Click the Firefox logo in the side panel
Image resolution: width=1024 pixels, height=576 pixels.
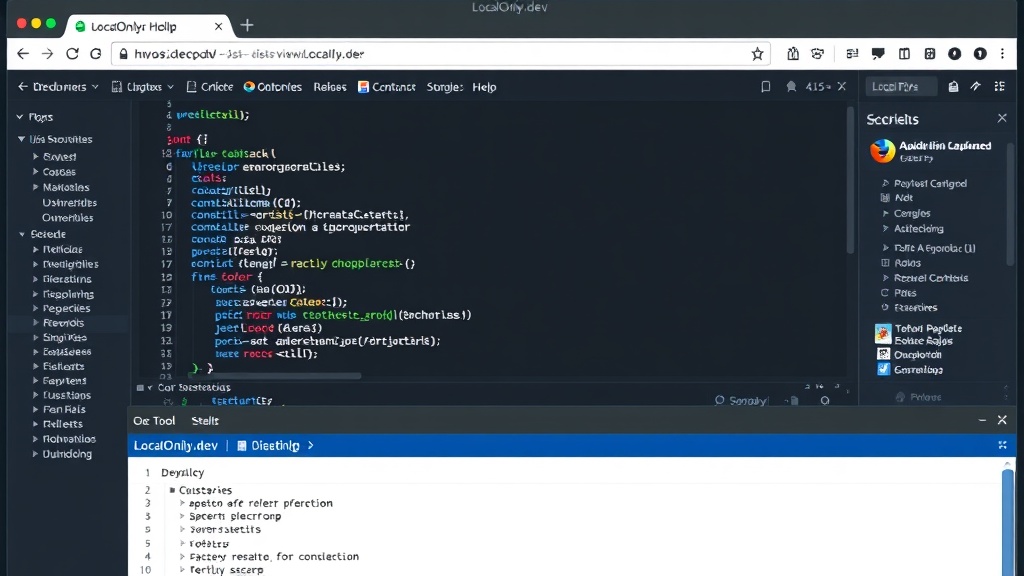(x=882, y=151)
